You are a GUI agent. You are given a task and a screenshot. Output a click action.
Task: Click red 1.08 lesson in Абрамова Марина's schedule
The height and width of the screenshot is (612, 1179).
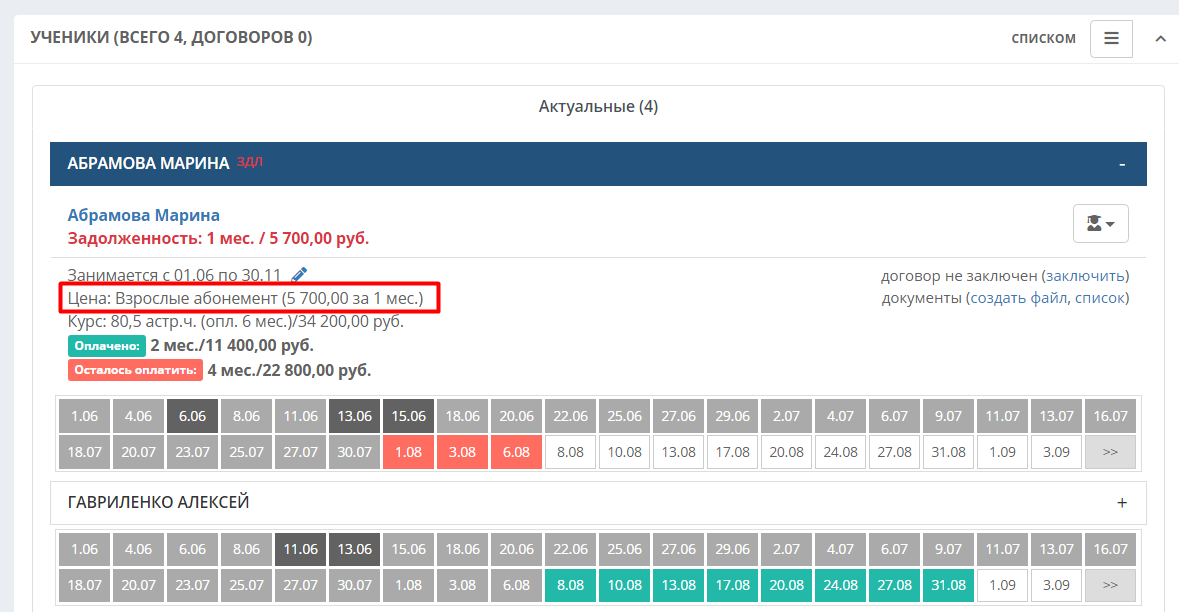(x=408, y=452)
